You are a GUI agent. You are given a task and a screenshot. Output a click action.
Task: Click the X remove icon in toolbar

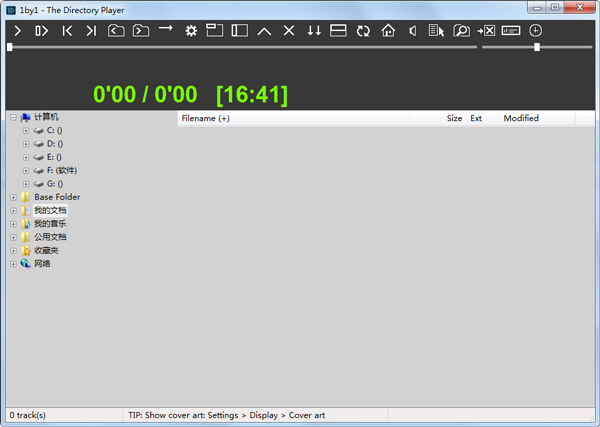[x=289, y=31]
